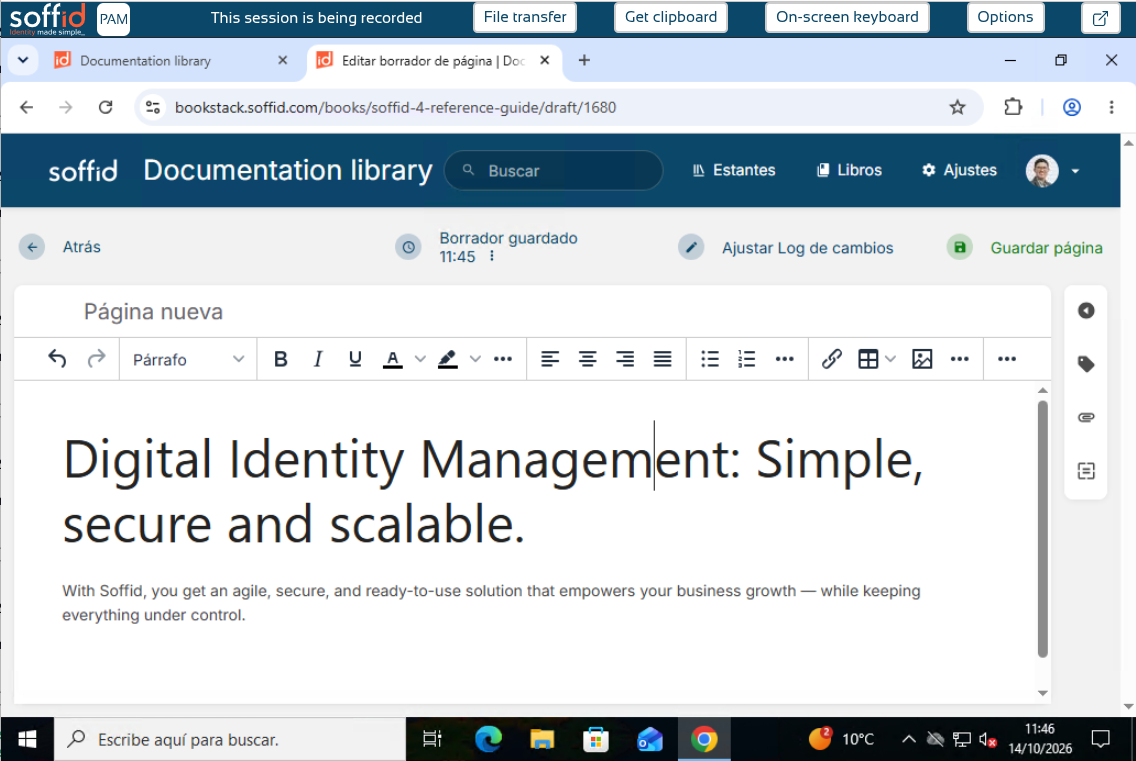
Task: Center-align the text
Action: [x=588, y=359]
